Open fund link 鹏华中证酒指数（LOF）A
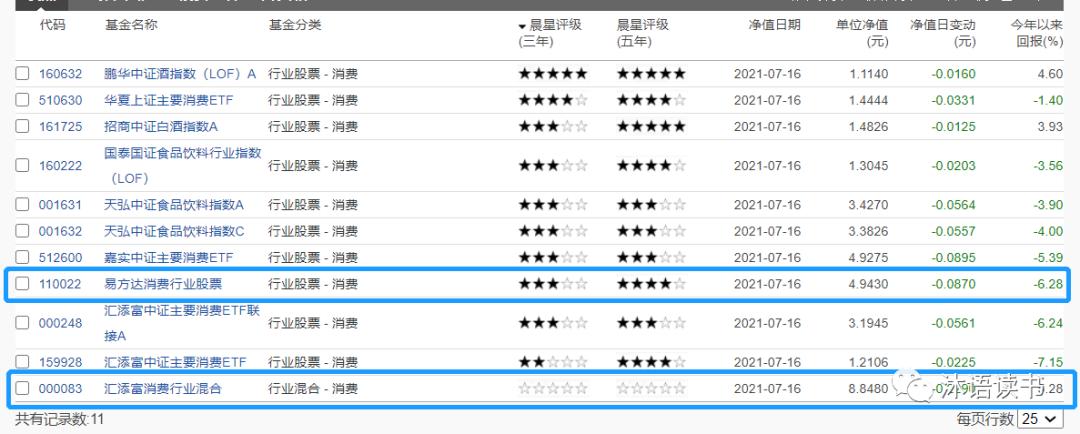This screenshot has height=434, width=1080. coord(180,74)
